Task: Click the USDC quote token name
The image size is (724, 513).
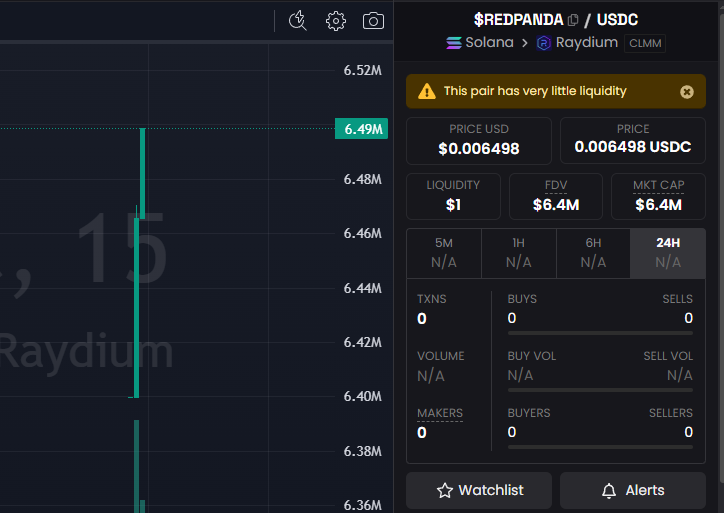Action: pos(617,20)
